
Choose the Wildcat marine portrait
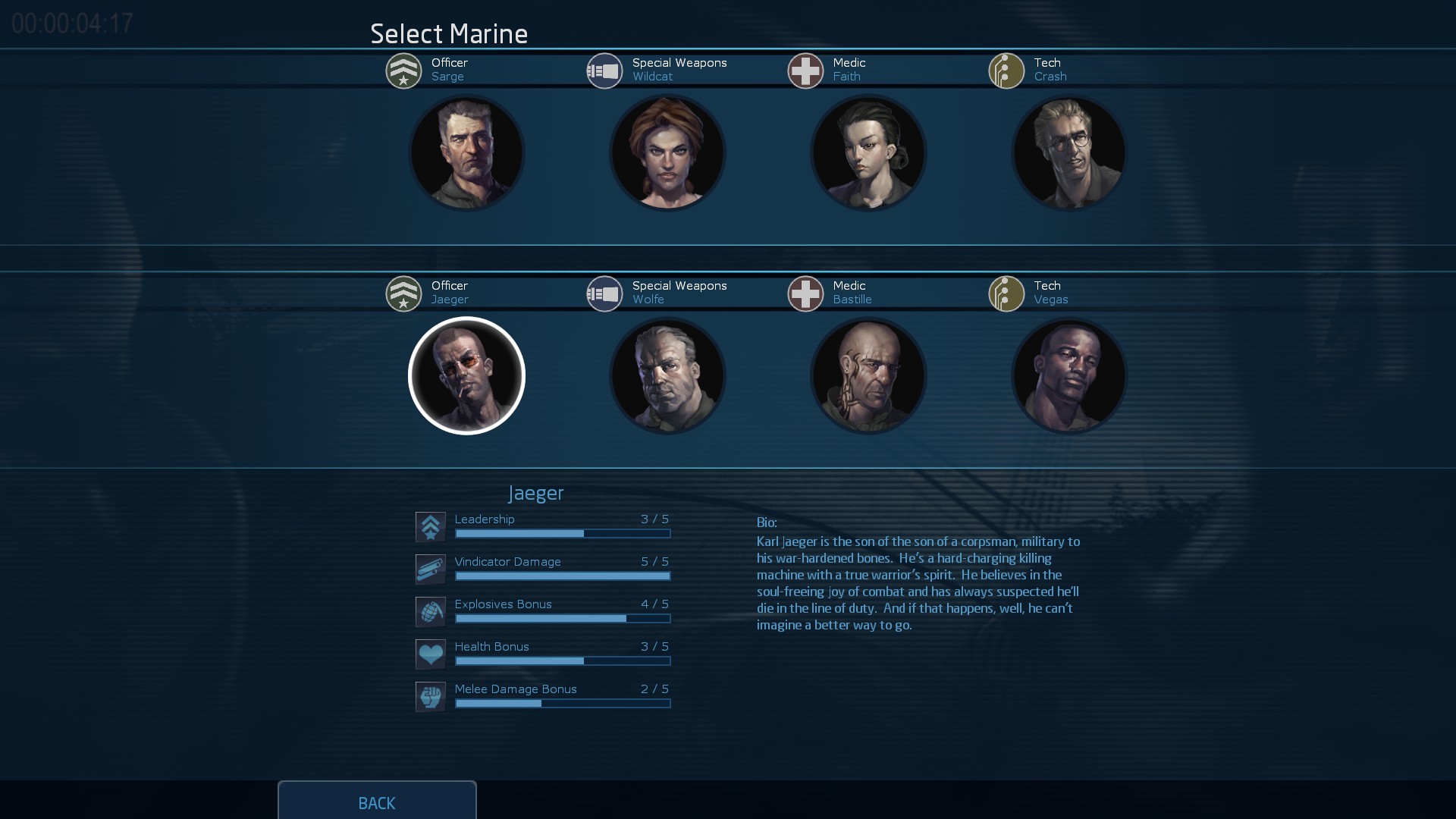point(667,152)
